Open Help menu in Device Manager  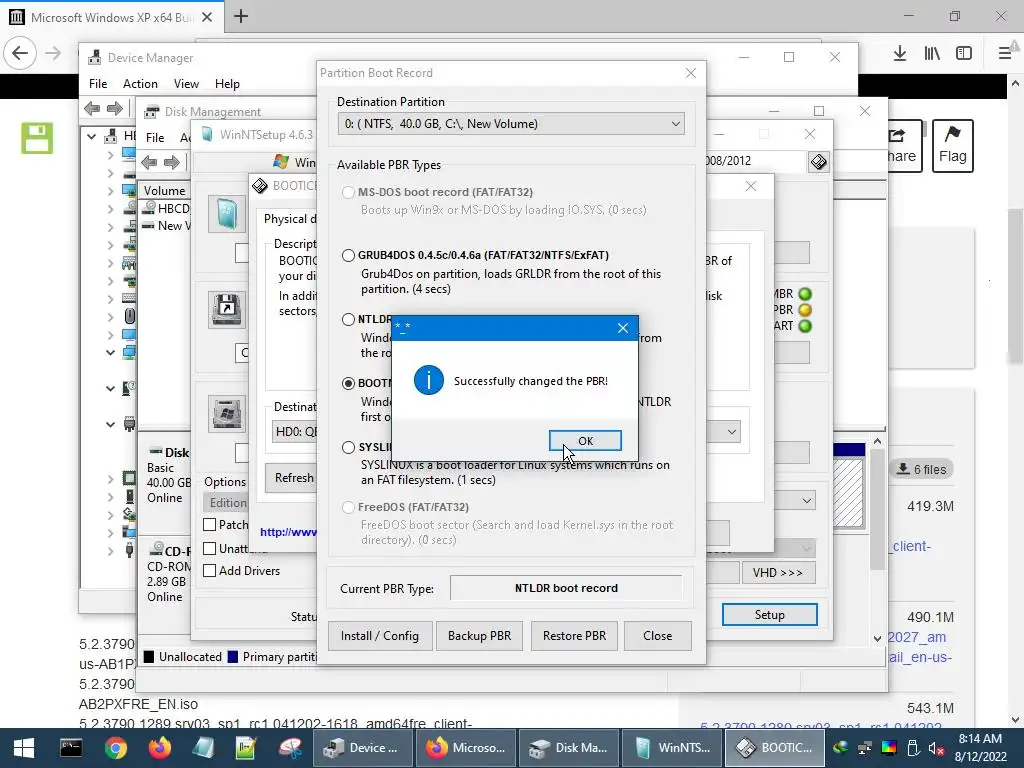tap(227, 84)
